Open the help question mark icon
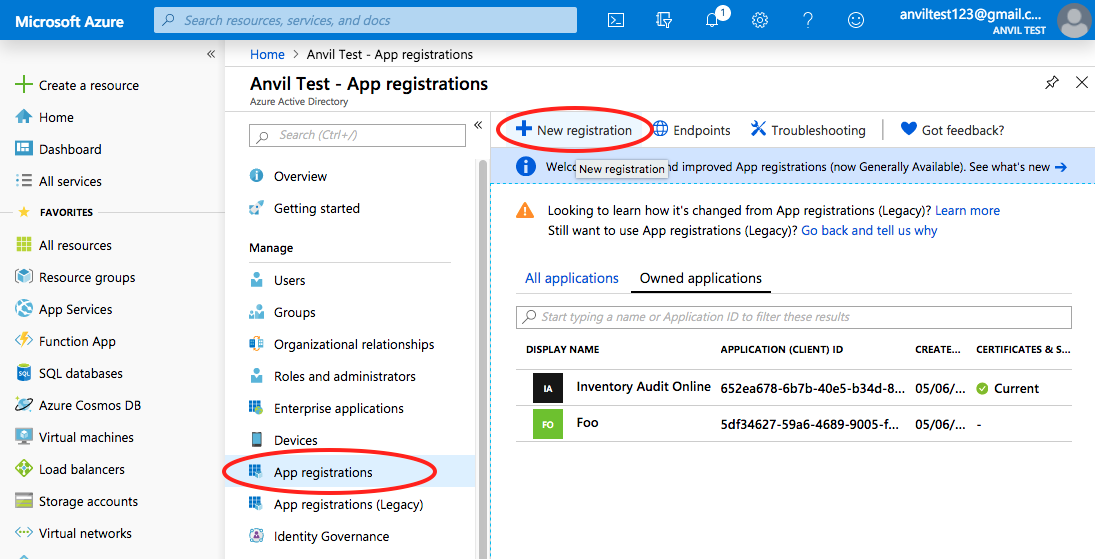Screen dimensions: 1095x559 [808, 20]
